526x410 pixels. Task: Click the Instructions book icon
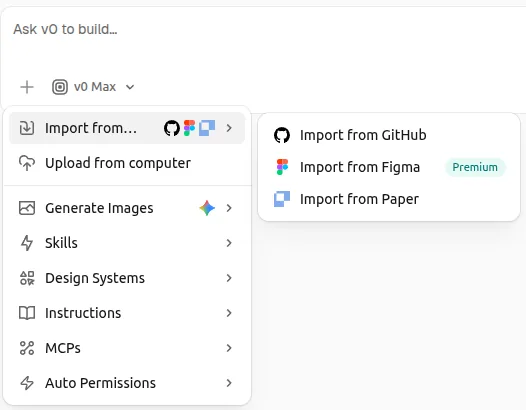pyautogui.click(x=27, y=313)
